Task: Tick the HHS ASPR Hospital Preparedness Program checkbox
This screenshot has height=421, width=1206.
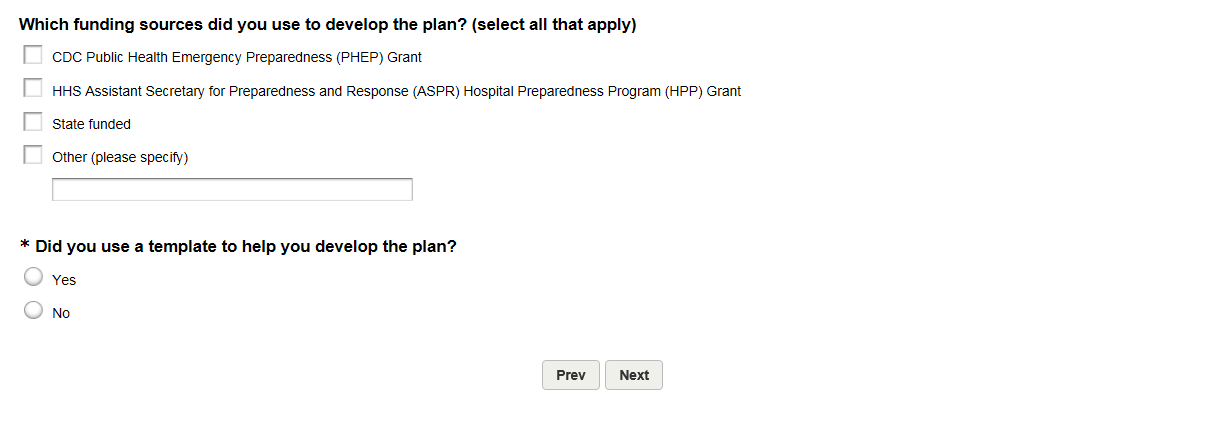Action: coord(33,89)
